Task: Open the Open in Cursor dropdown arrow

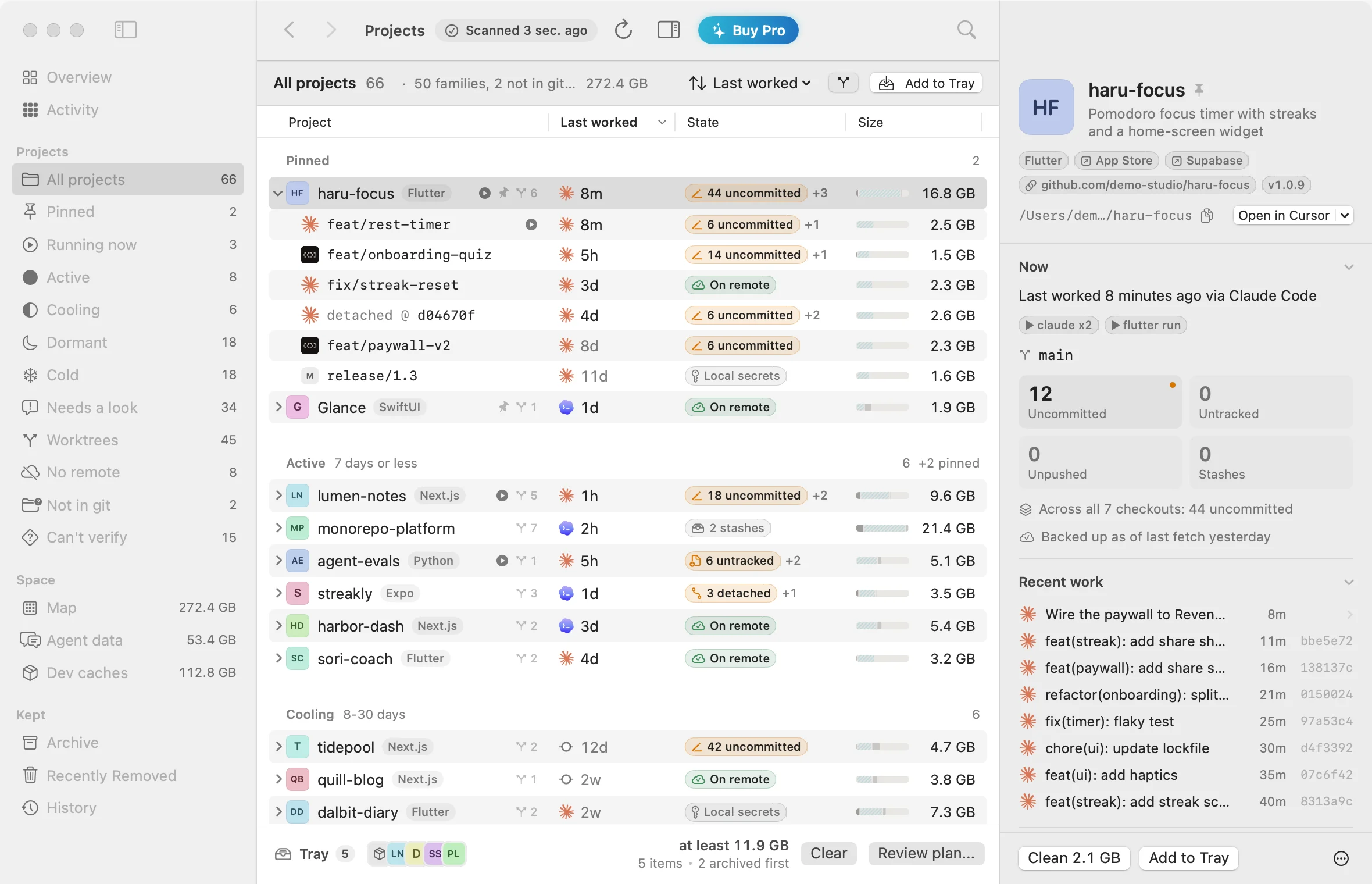Action: 1345,216
